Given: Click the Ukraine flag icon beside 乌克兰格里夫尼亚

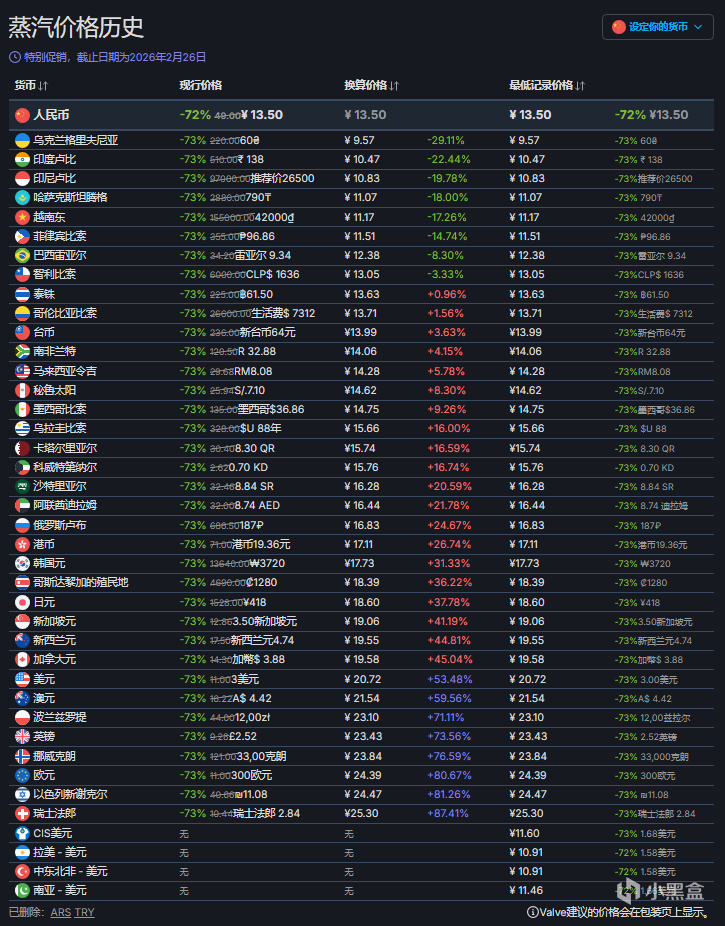Looking at the screenshot, I should [22, 141].
